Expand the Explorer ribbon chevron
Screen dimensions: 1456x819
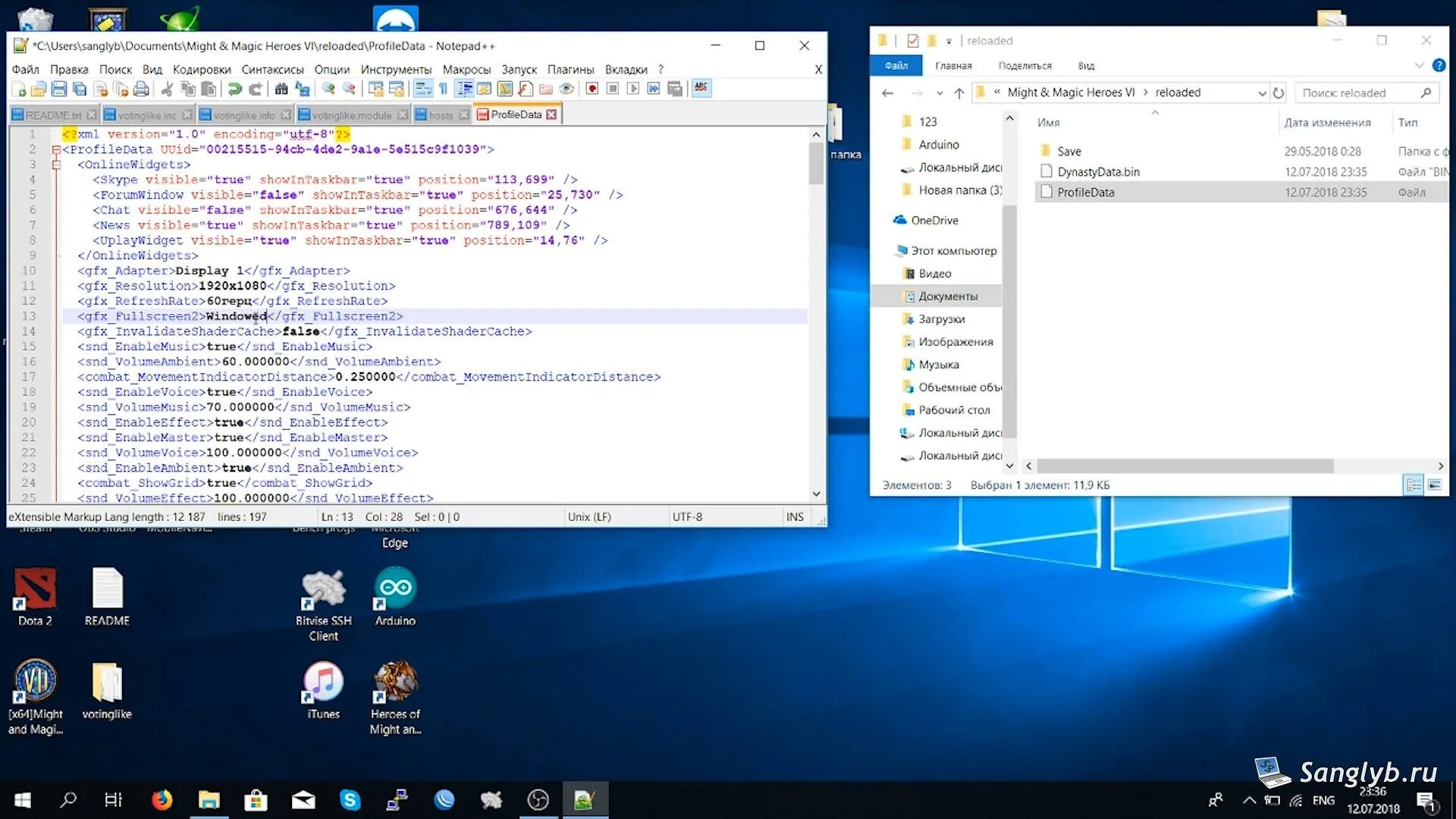click(1419, 66)
